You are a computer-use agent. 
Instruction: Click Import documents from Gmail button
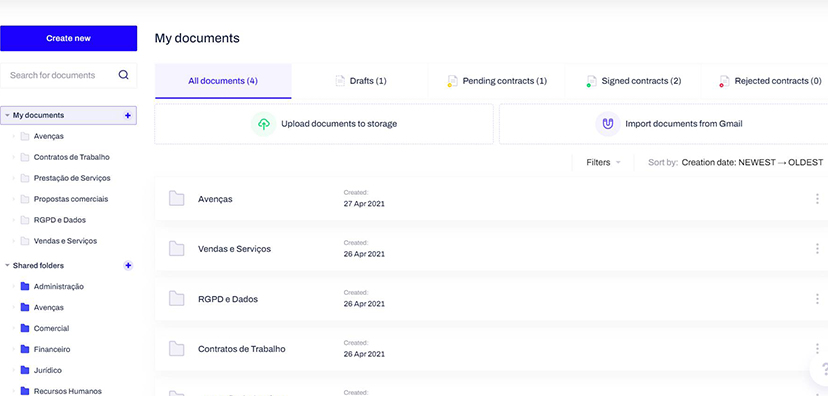pos(664,124)
